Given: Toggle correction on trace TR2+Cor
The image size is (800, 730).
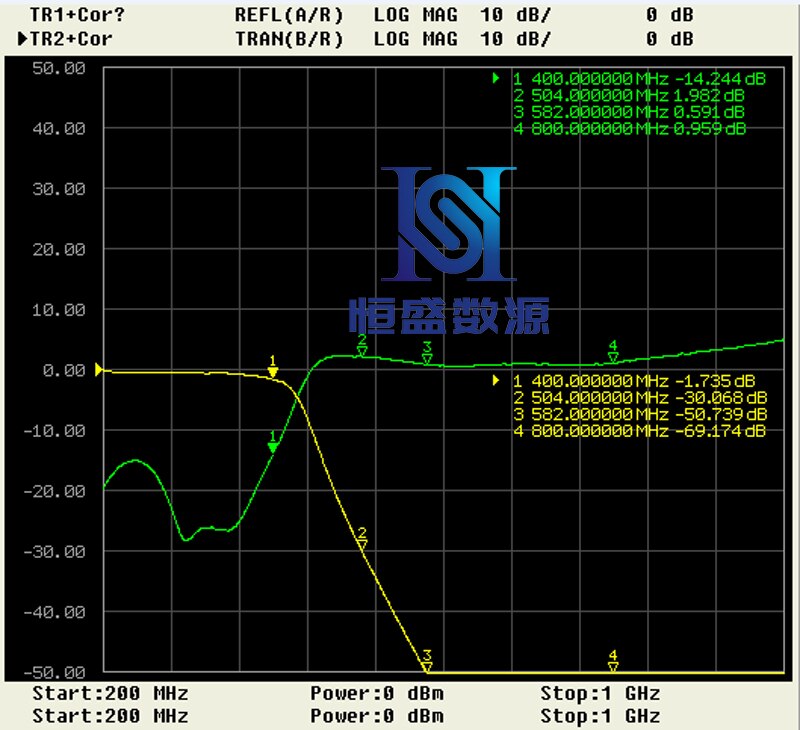Looking at the screenshot, I should 70,39.
